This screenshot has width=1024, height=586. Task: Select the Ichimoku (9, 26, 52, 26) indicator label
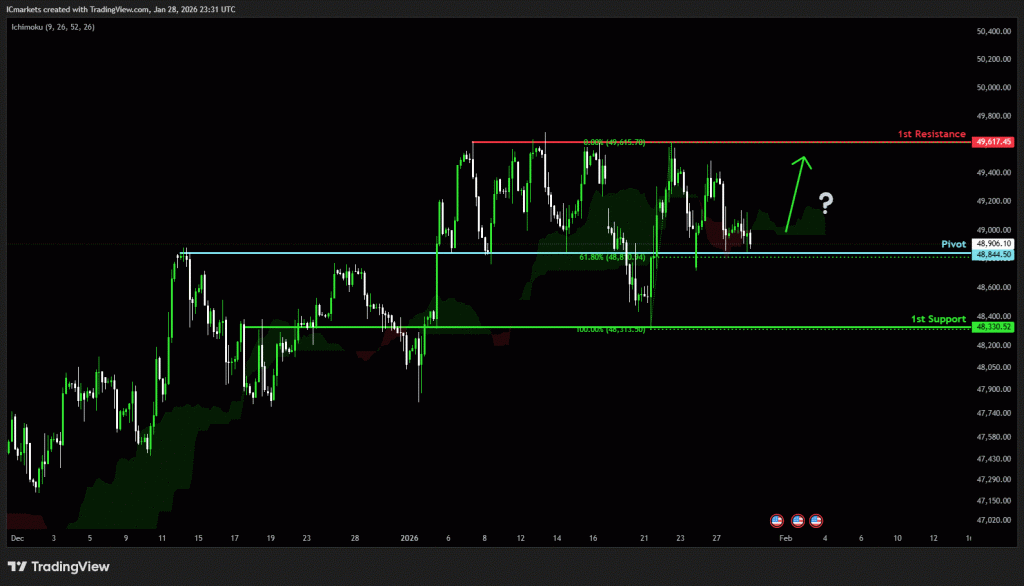tap(52, 28)
